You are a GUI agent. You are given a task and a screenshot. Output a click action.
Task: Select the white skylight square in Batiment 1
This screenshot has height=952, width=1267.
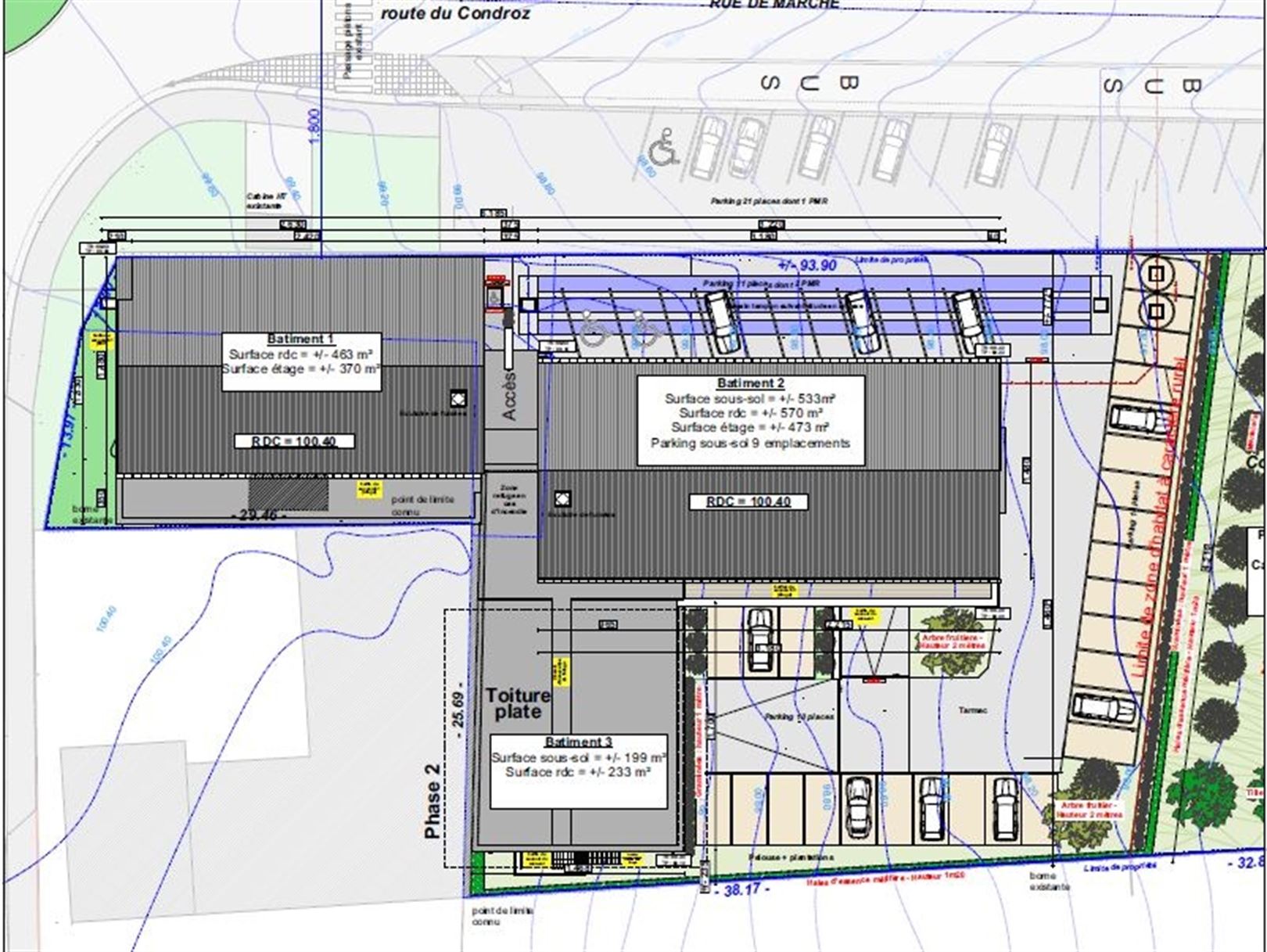click(458, 398)
